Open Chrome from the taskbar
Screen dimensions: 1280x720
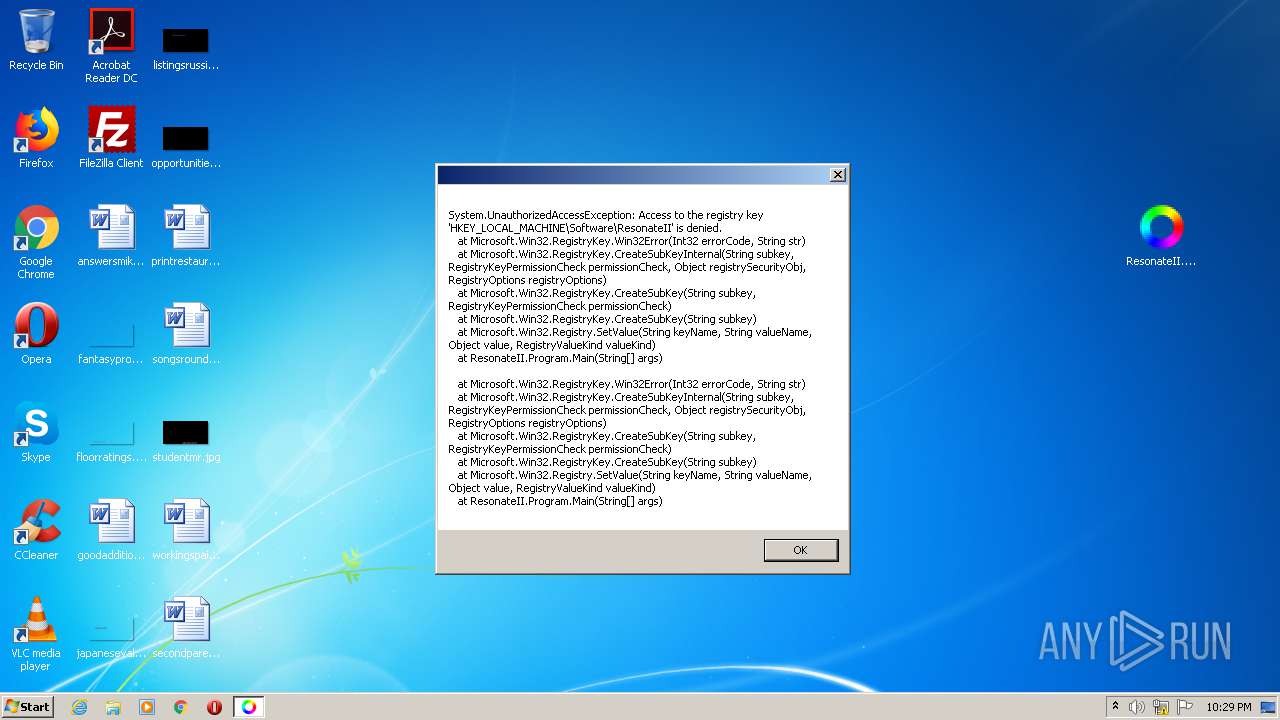tap(181, 707)
